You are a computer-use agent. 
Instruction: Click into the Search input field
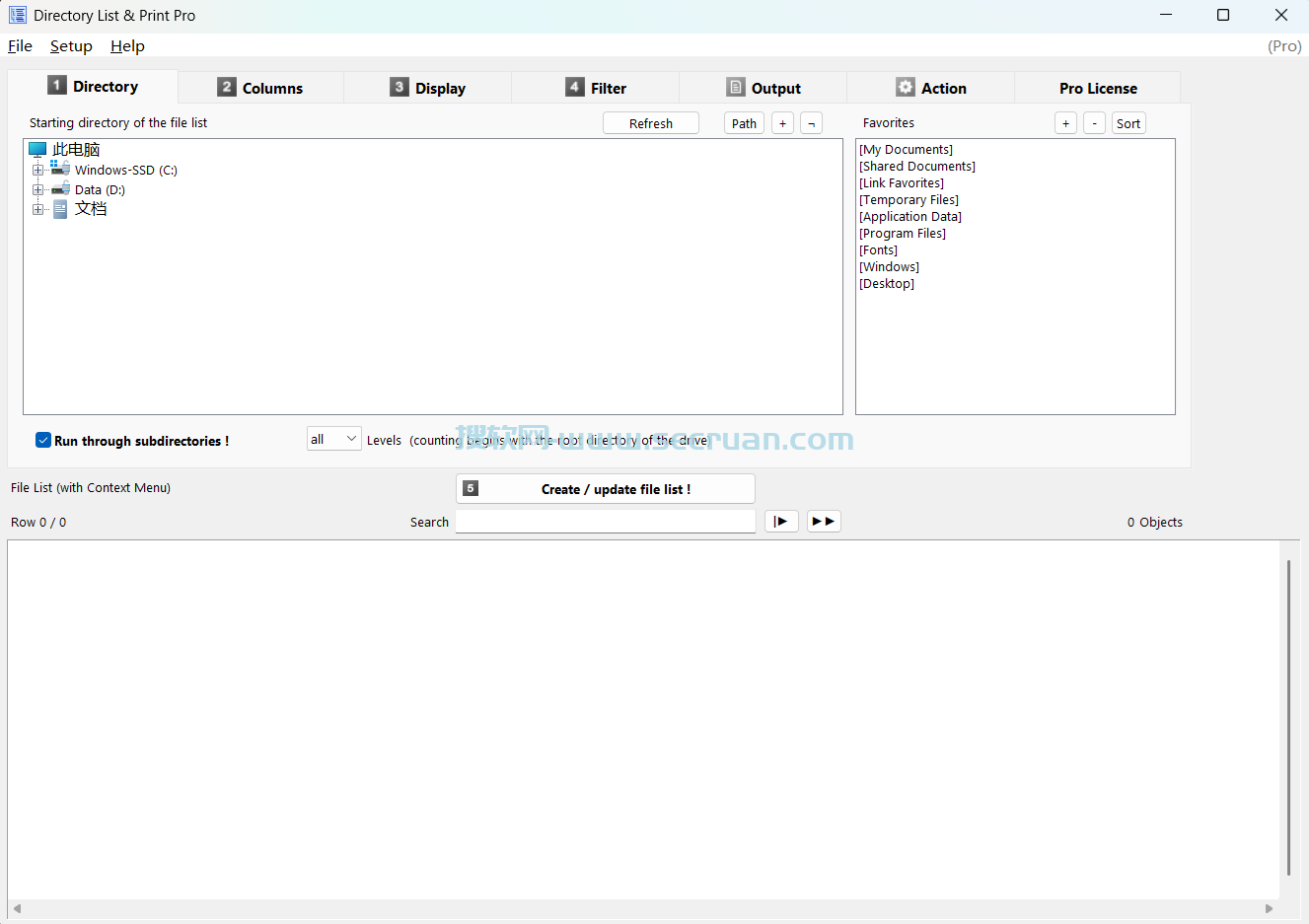pyautogui.click(x=606, y=521)
